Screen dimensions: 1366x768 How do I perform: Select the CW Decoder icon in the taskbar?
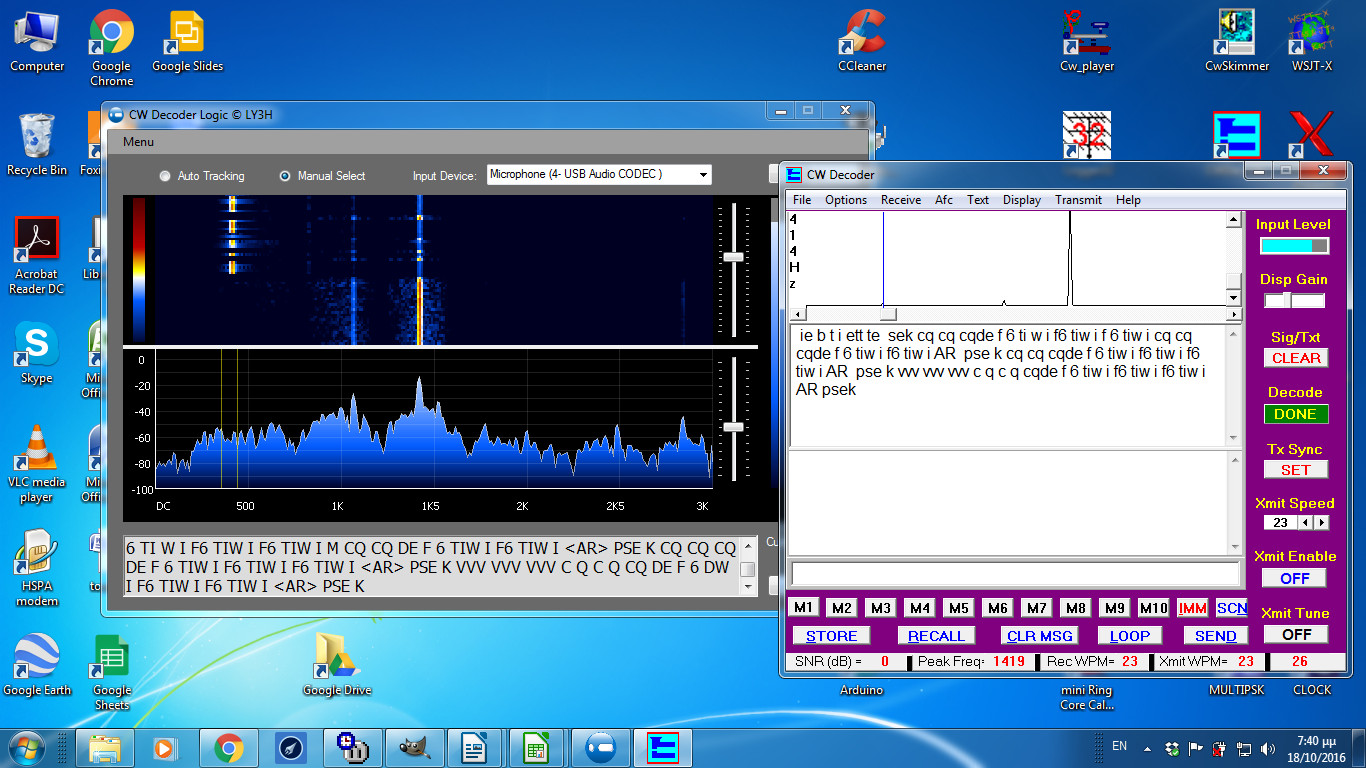[661, 746]
